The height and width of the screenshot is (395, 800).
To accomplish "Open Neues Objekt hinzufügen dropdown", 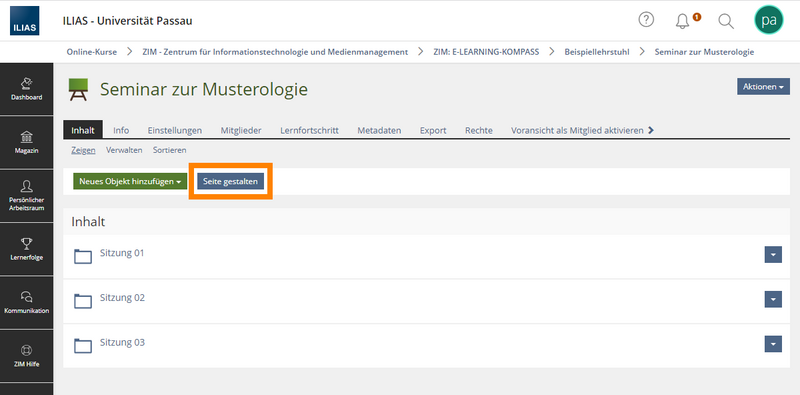I will coord(130,181).
